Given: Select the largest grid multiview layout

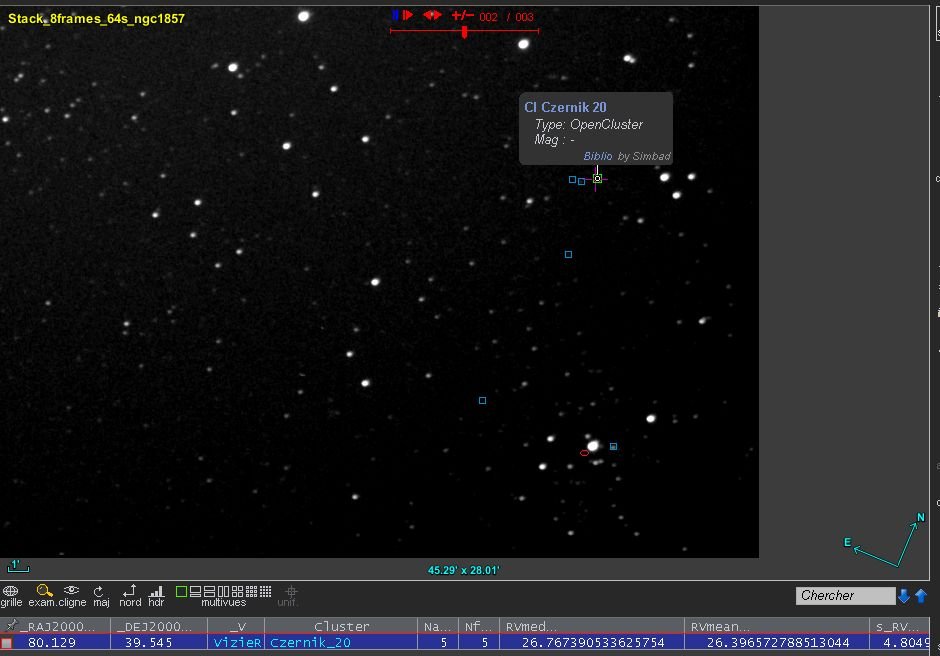Looking at the screenshot, I should (265, 591).
